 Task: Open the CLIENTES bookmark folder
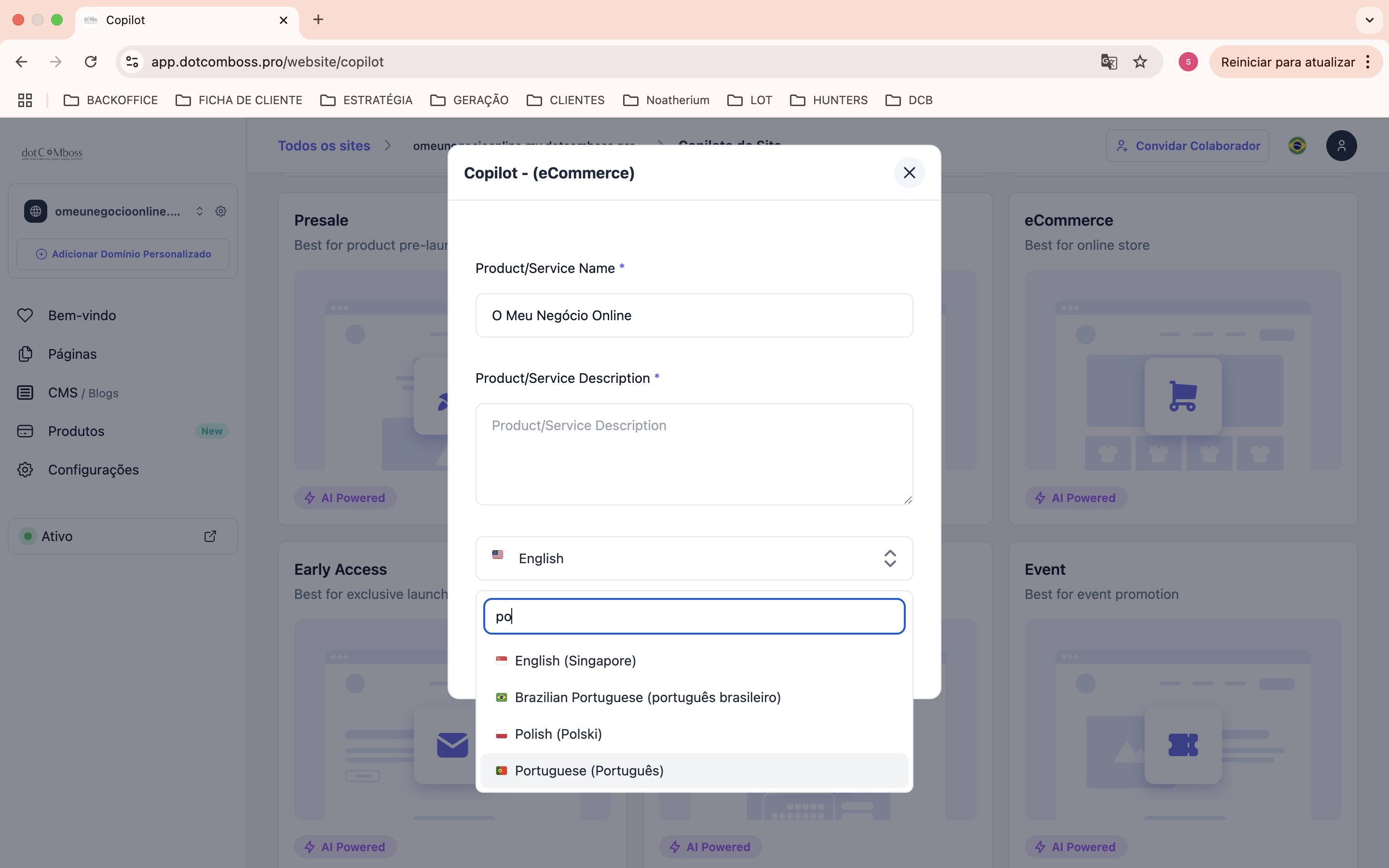(x=565, y=100)
